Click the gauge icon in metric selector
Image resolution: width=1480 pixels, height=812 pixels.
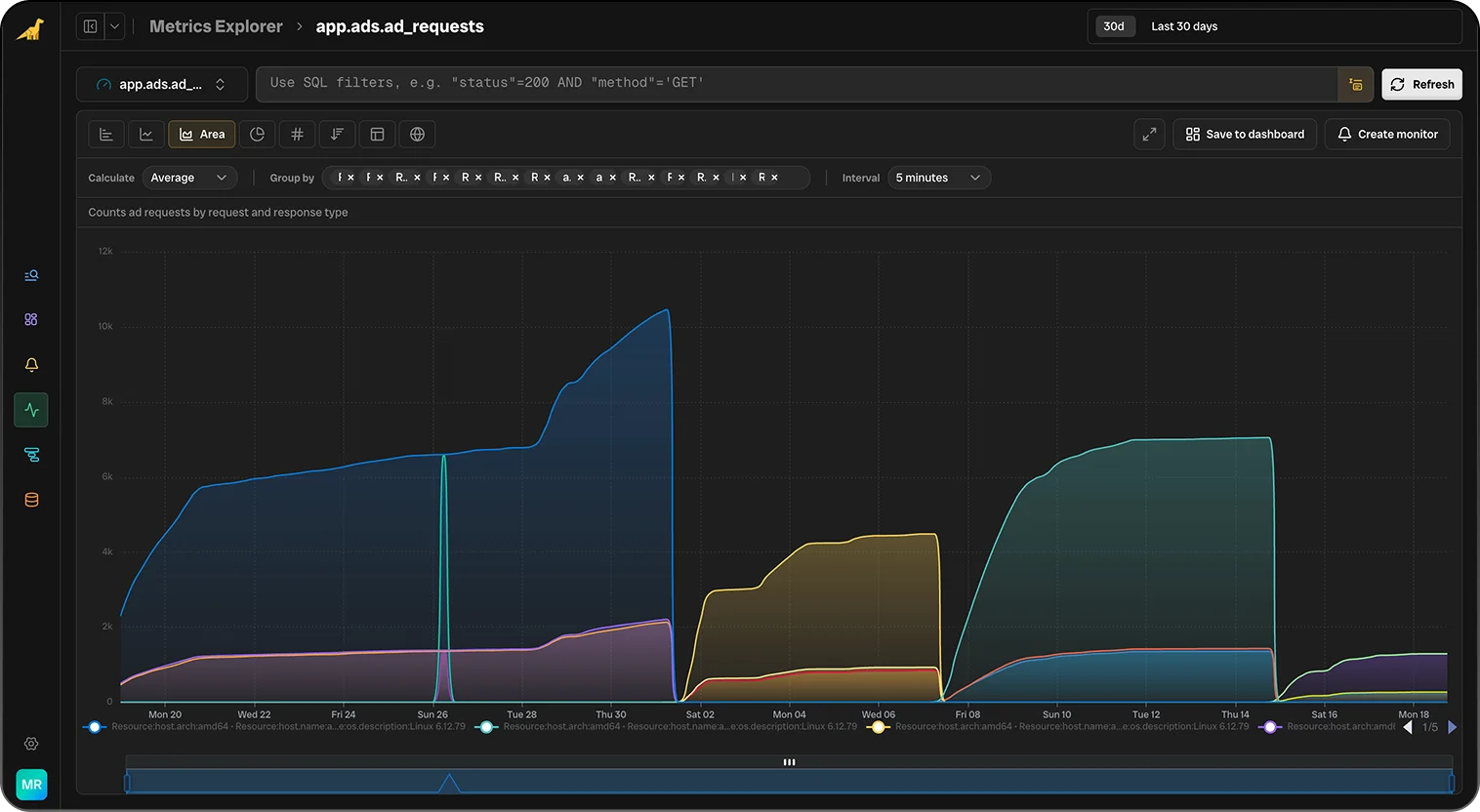(103, 85)
